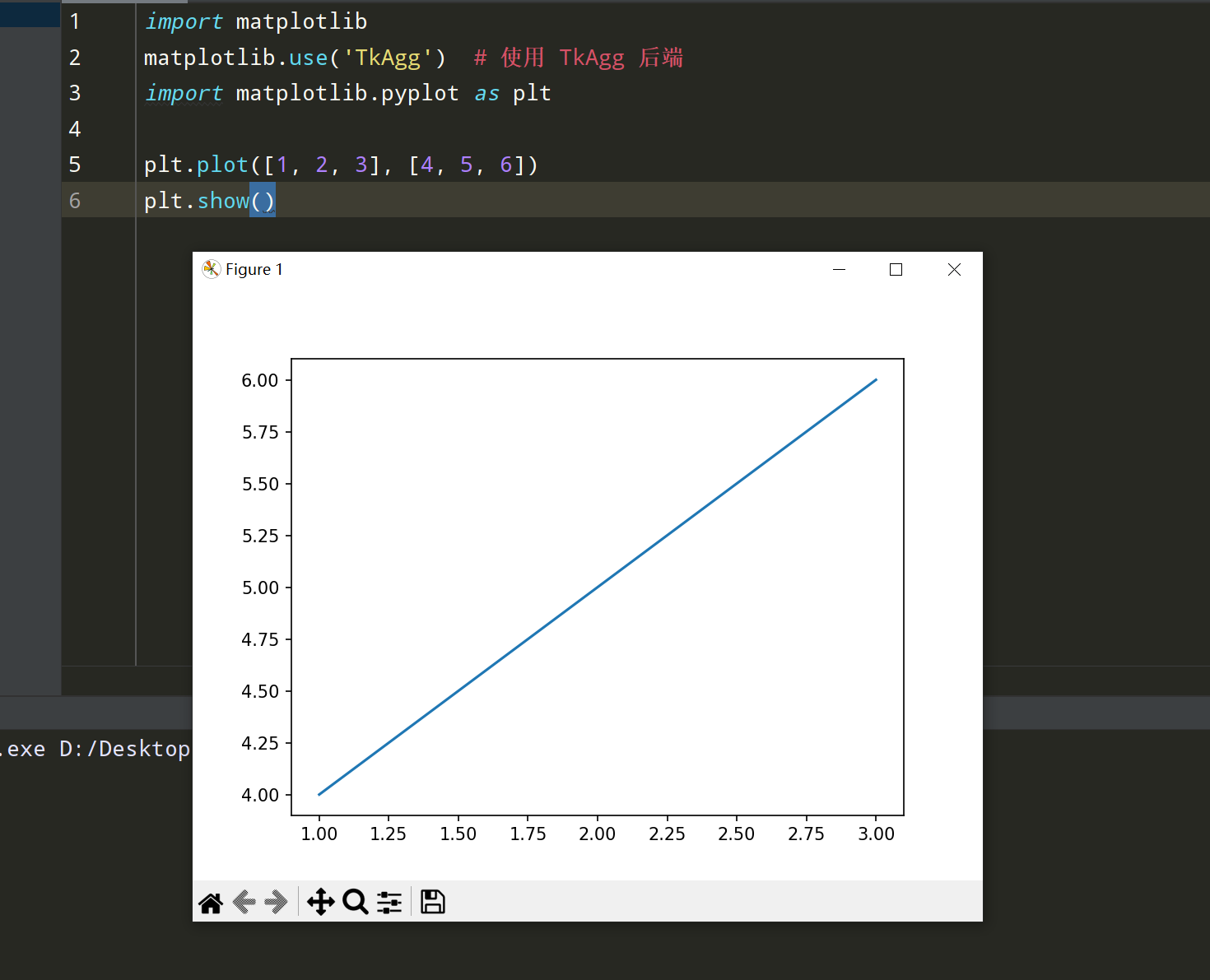
Task: Click 'plot' in plt.plot call
Action: pos(222,165)
